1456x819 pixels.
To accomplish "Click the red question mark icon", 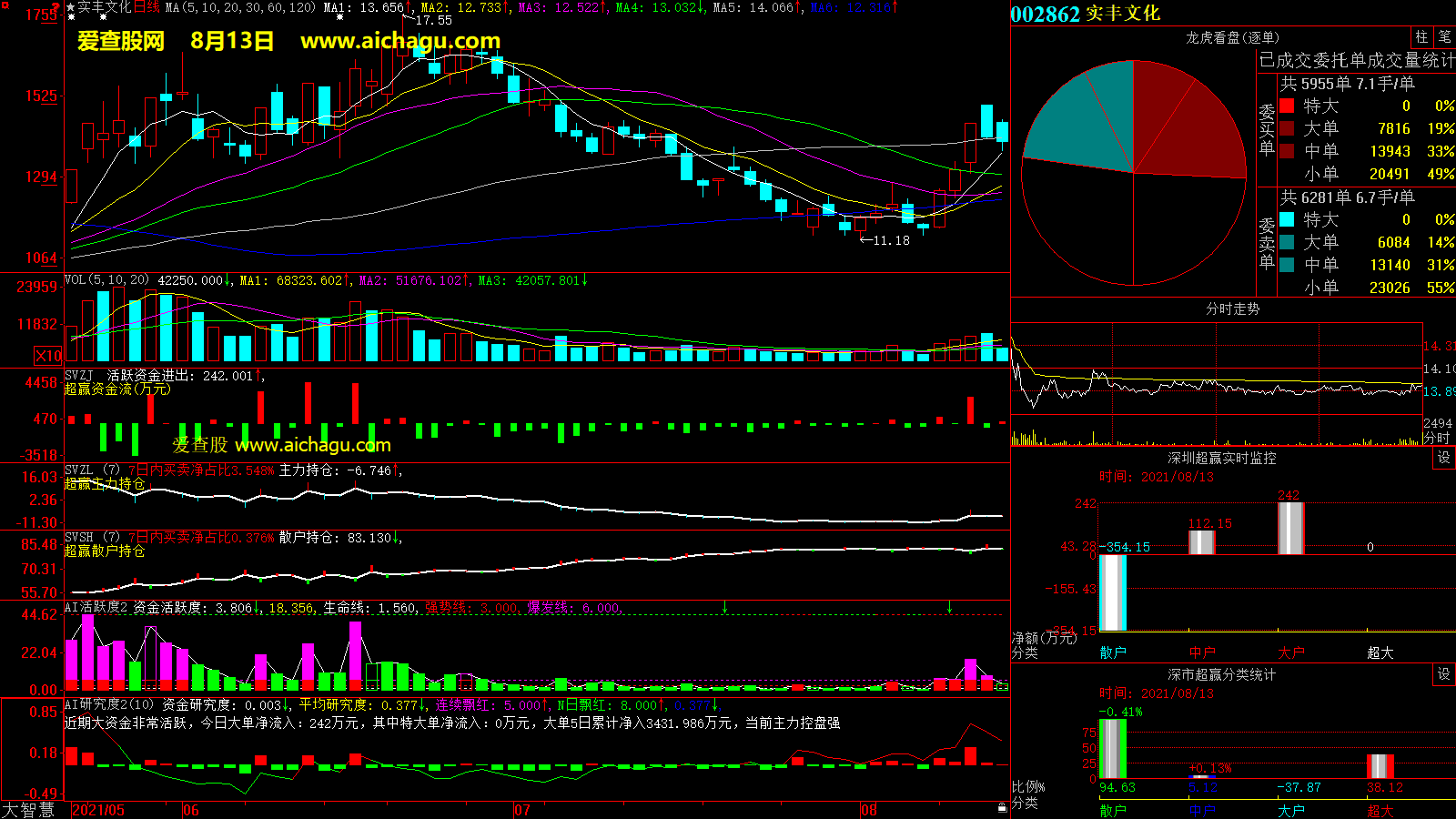I will pyautogui.click(x=56, y=7).
